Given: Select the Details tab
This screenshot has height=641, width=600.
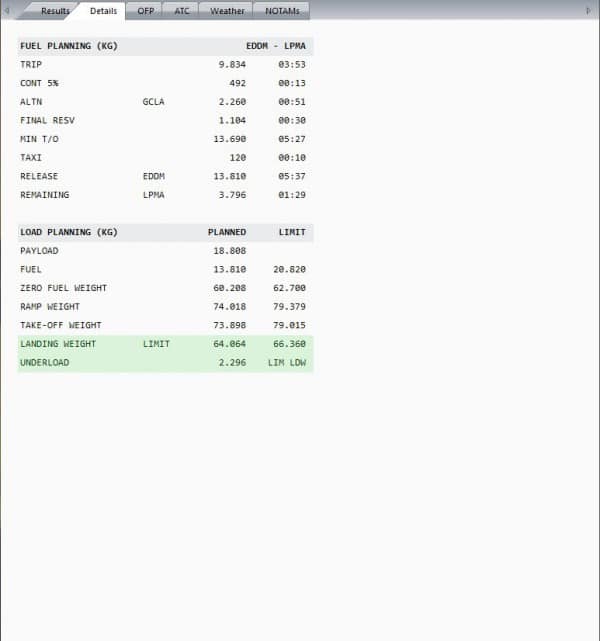Looking at the screenshot, I should 103,11.
